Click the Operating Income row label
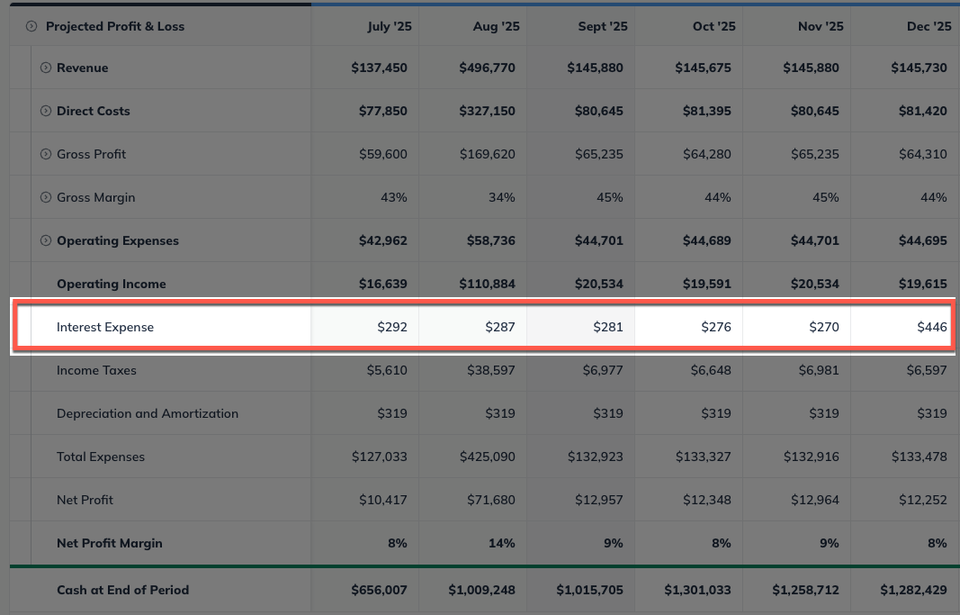 tap(111, 284)
